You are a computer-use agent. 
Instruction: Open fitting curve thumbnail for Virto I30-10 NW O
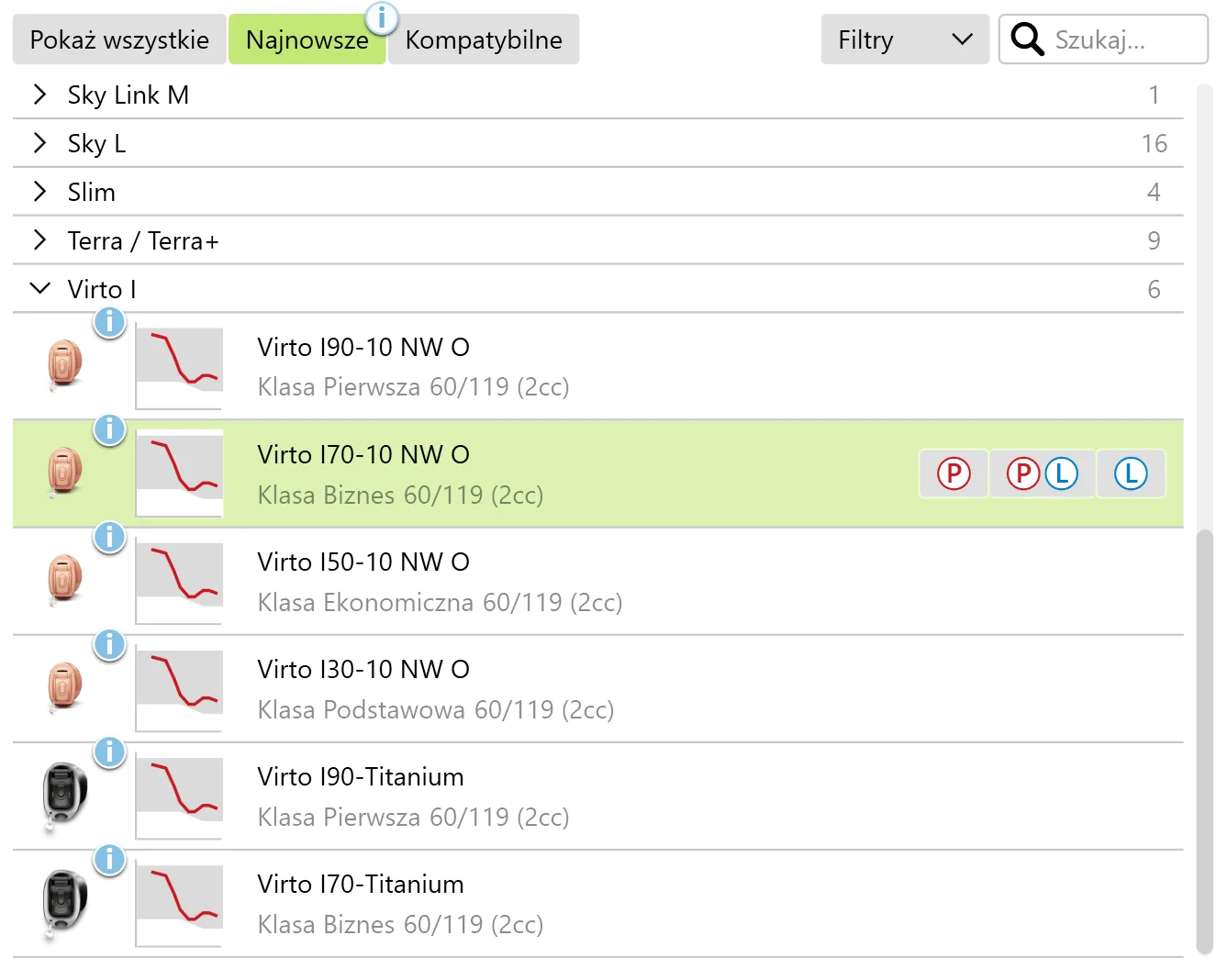179,688
